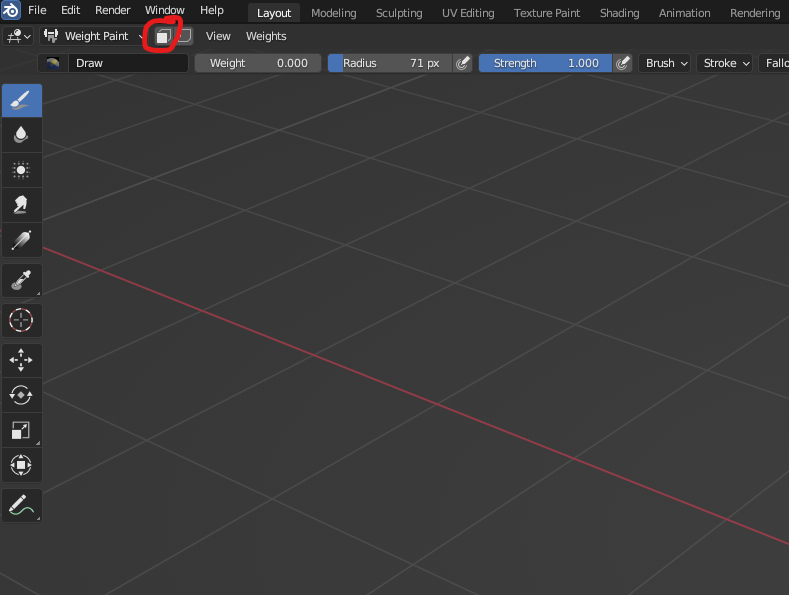Switch to the Sculpting workspace tab

click(x=399, y=13)
